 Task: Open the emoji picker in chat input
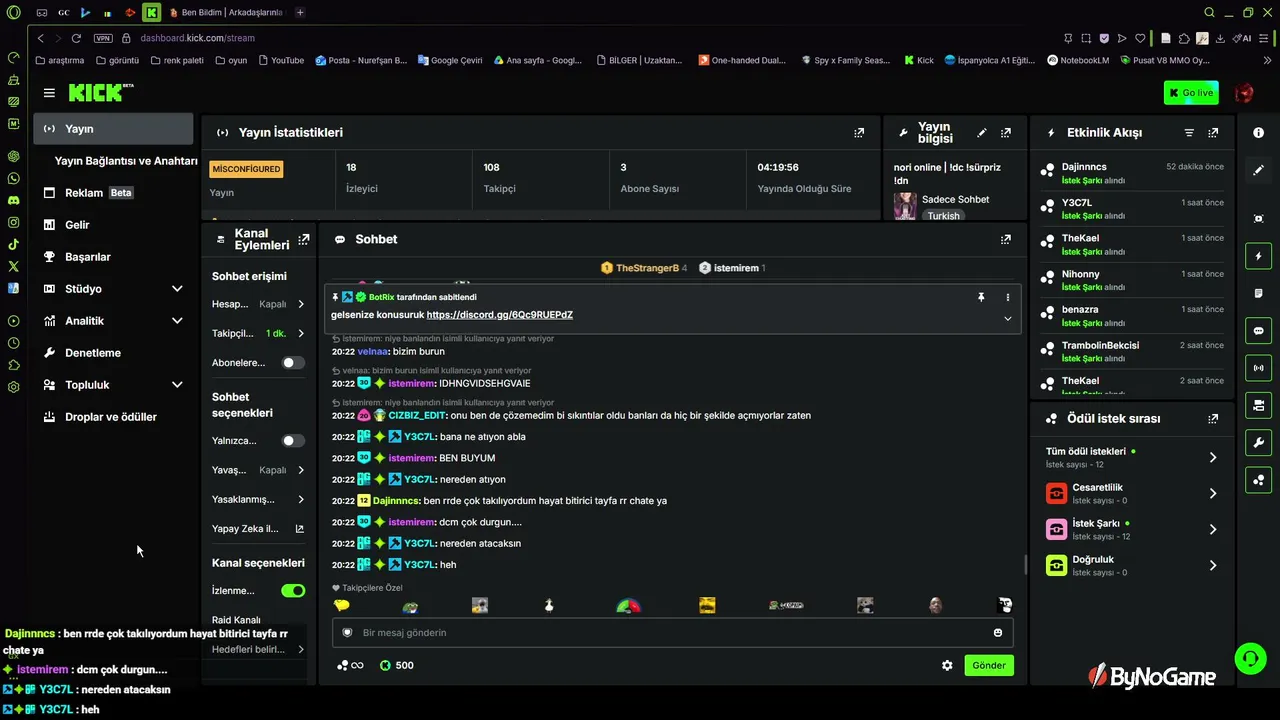[x=998, y=632]
